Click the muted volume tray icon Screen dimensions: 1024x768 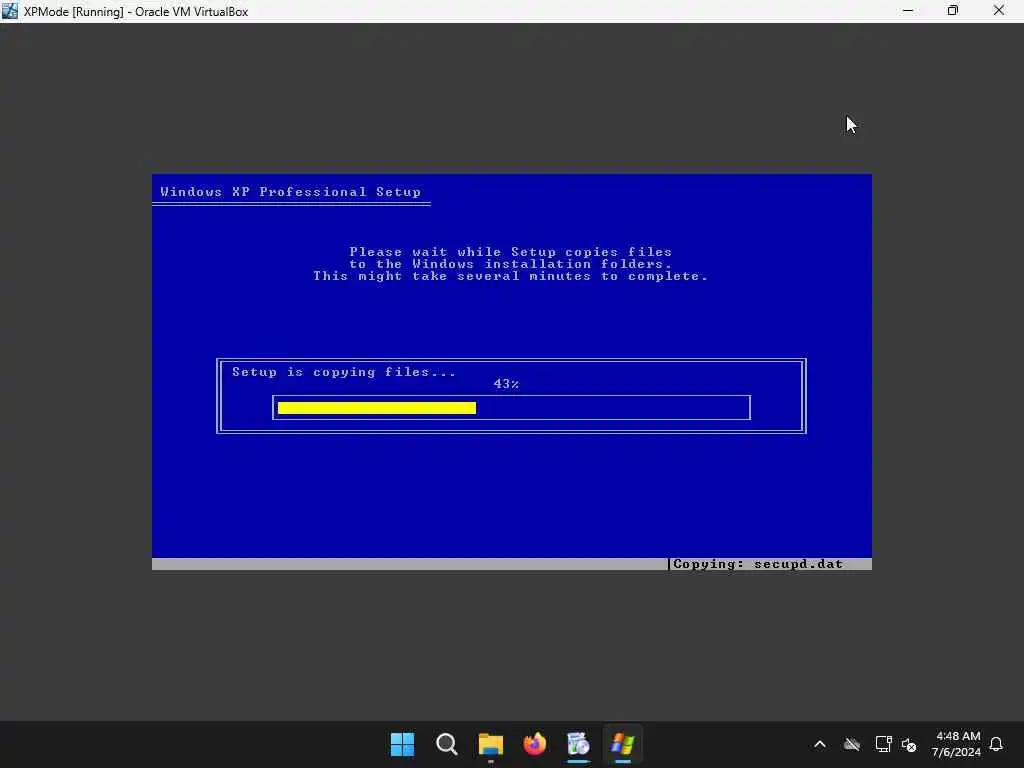click(909, 744)
